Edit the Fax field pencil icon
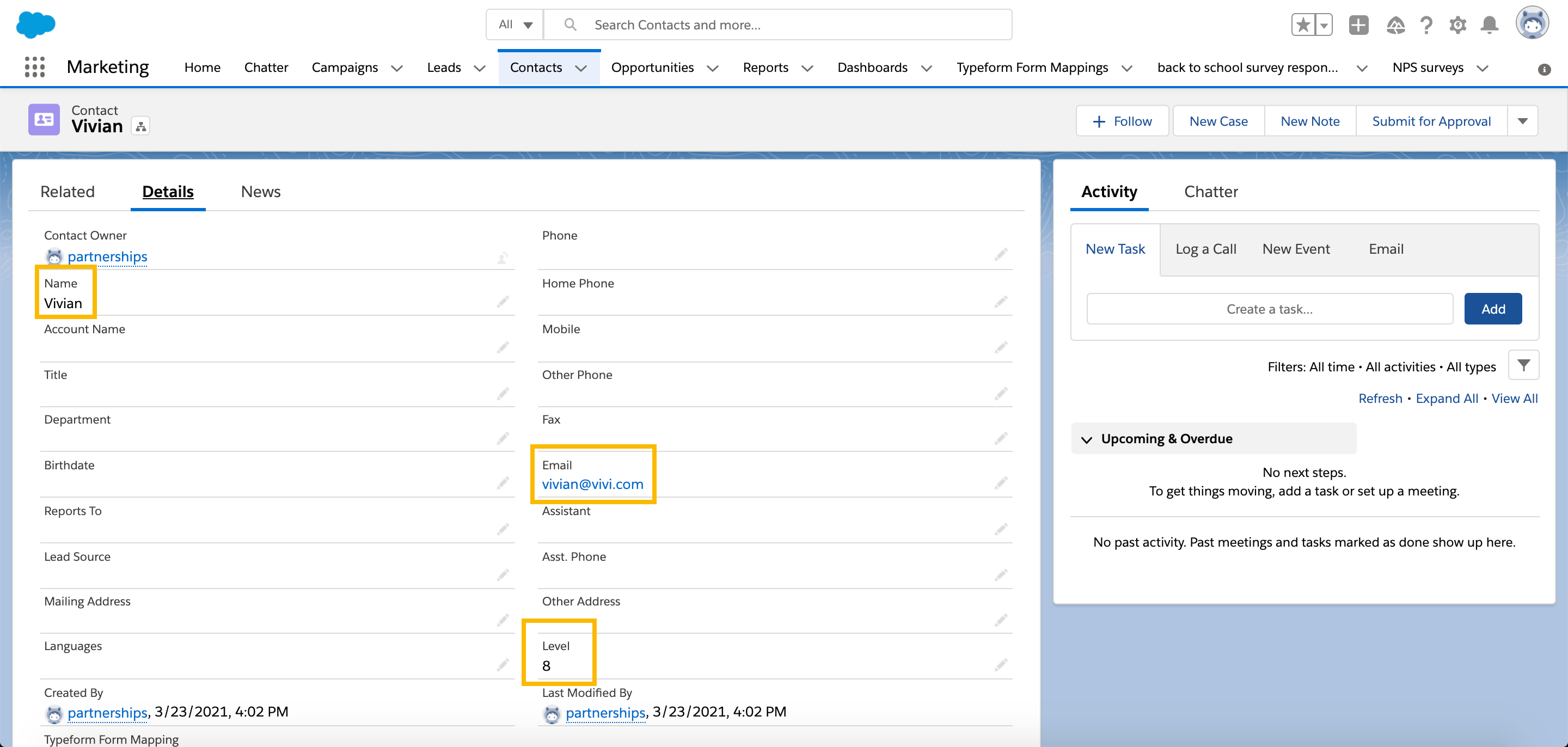This screenshot has width=1568, height=747. (1001, 438)
